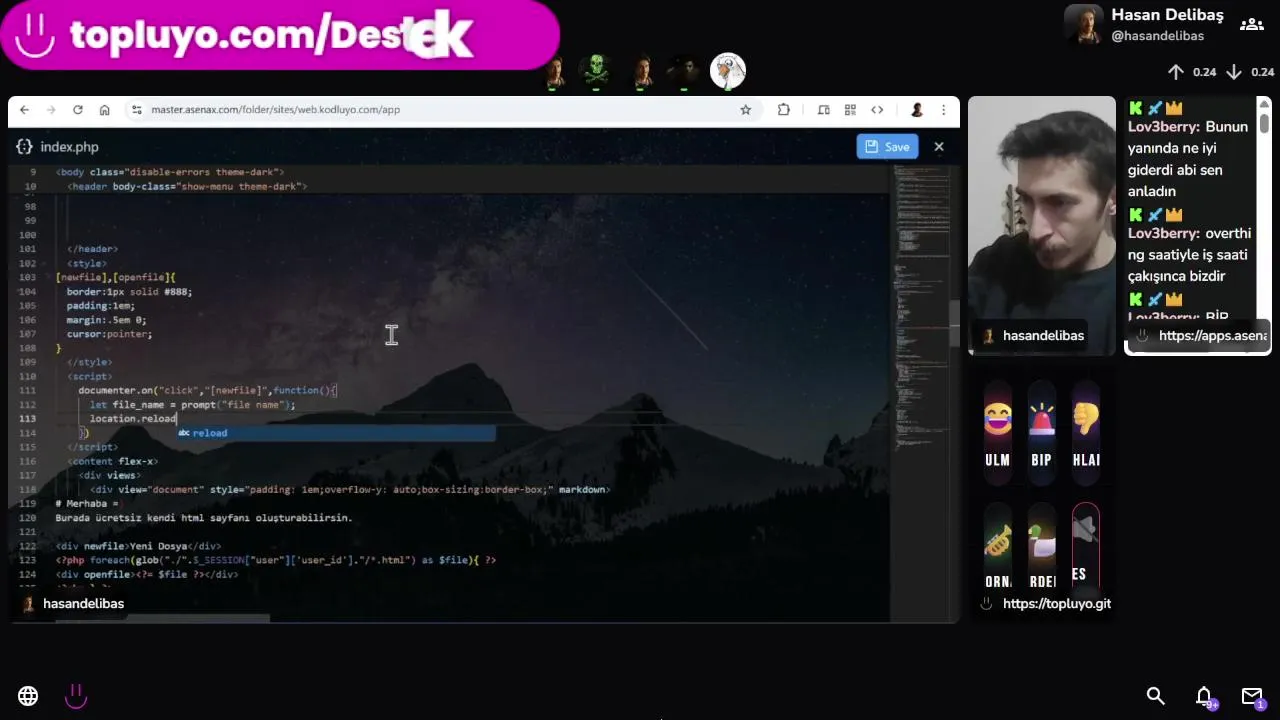Select the skull avatar participant
Image resolution: width=1280 pixels, height=720 pixels.
click(x=597, y=71)
